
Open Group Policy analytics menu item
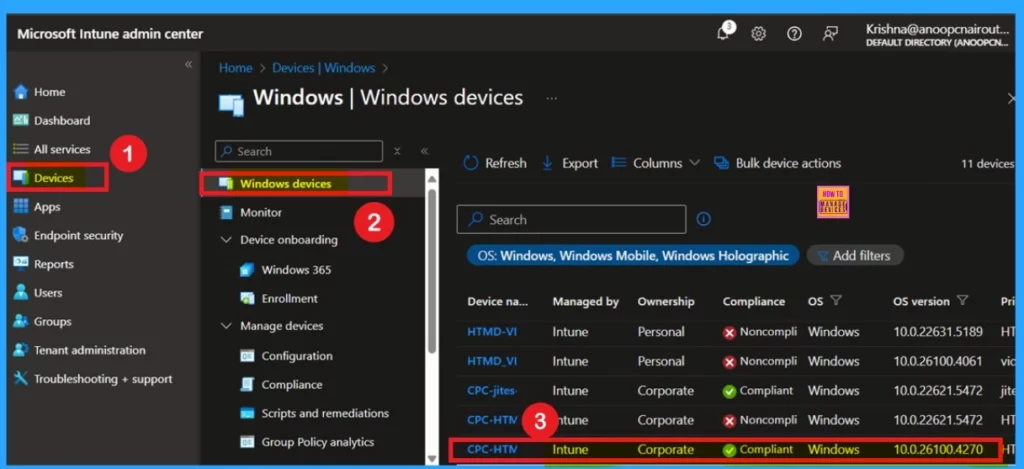click(x=318, y=442)
